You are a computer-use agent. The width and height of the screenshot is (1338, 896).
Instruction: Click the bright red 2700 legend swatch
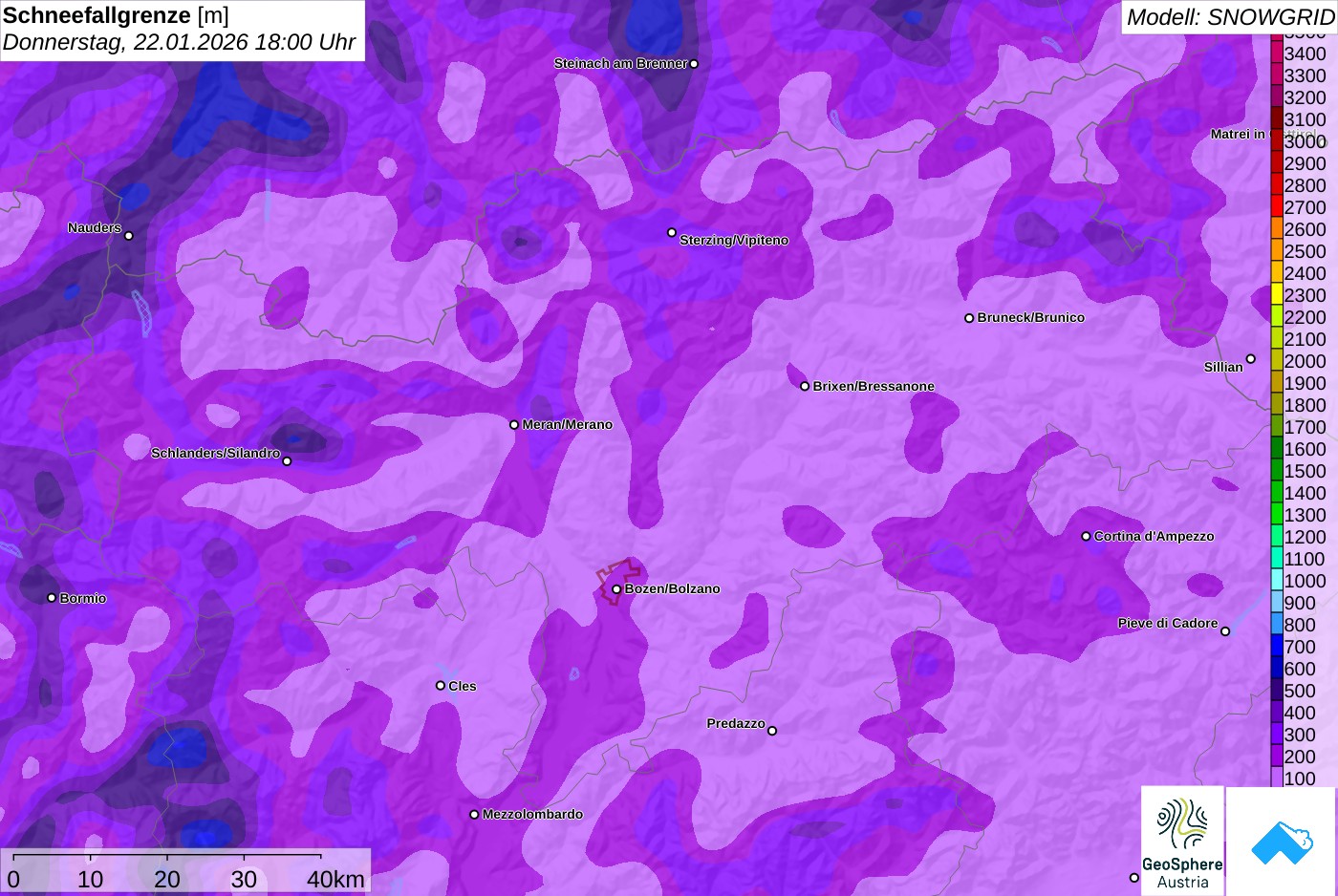click(1277, 207)
